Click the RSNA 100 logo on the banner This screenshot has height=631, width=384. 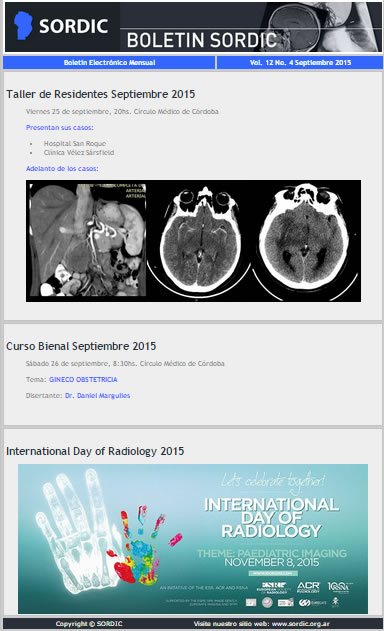(339, 587)
